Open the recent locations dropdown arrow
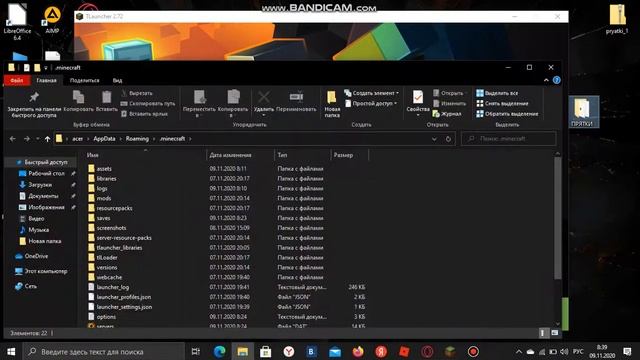Screen dimensions: 640x360 [x=38, y=139]
